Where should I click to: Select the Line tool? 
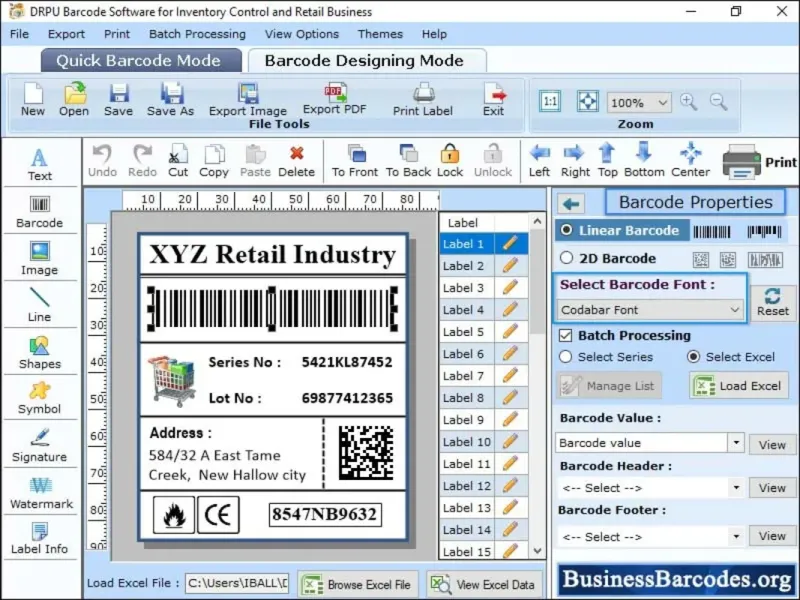coord(39,305)
